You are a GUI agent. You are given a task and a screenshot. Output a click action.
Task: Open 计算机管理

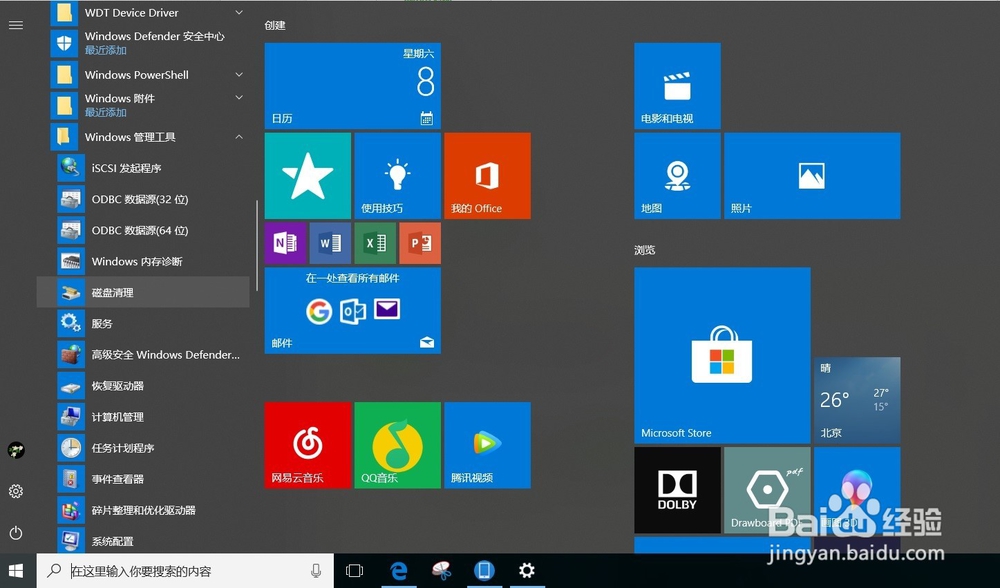[x=148, y=417]
